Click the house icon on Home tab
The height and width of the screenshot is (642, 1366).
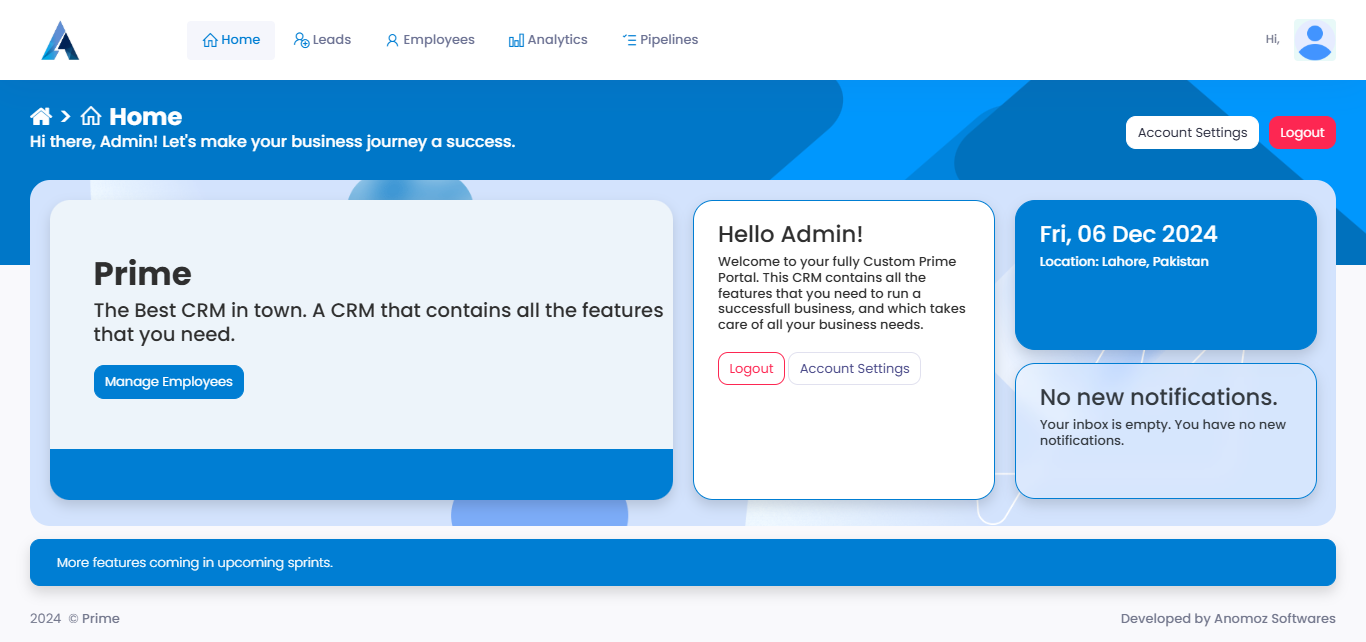pos(210,40)
